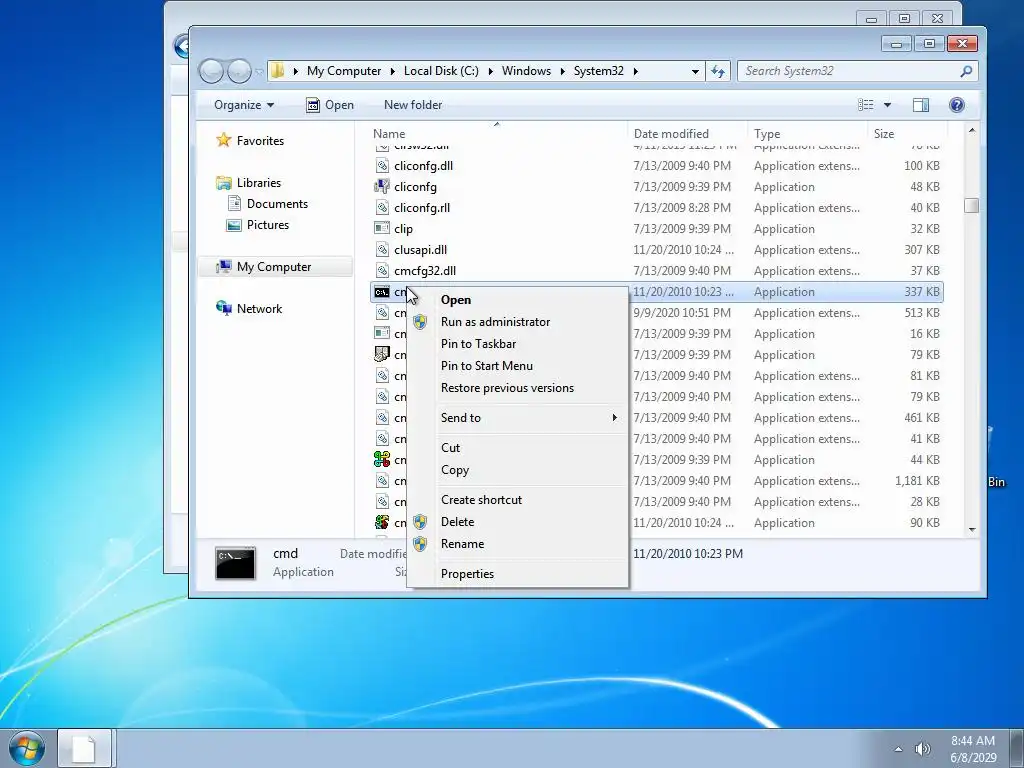Click the clip application icon
This screenshot has height=768, width=1024.
382,229
